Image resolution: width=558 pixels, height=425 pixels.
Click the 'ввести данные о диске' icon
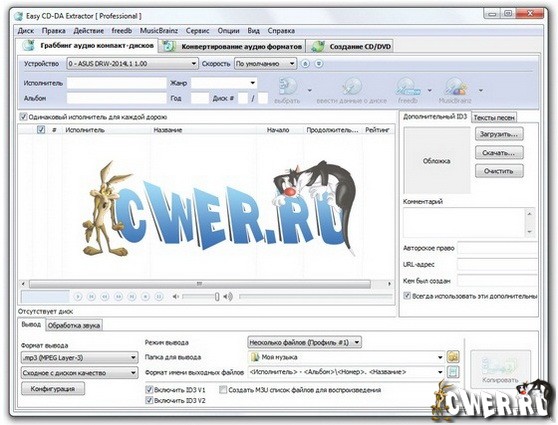(x=352, y=86)
